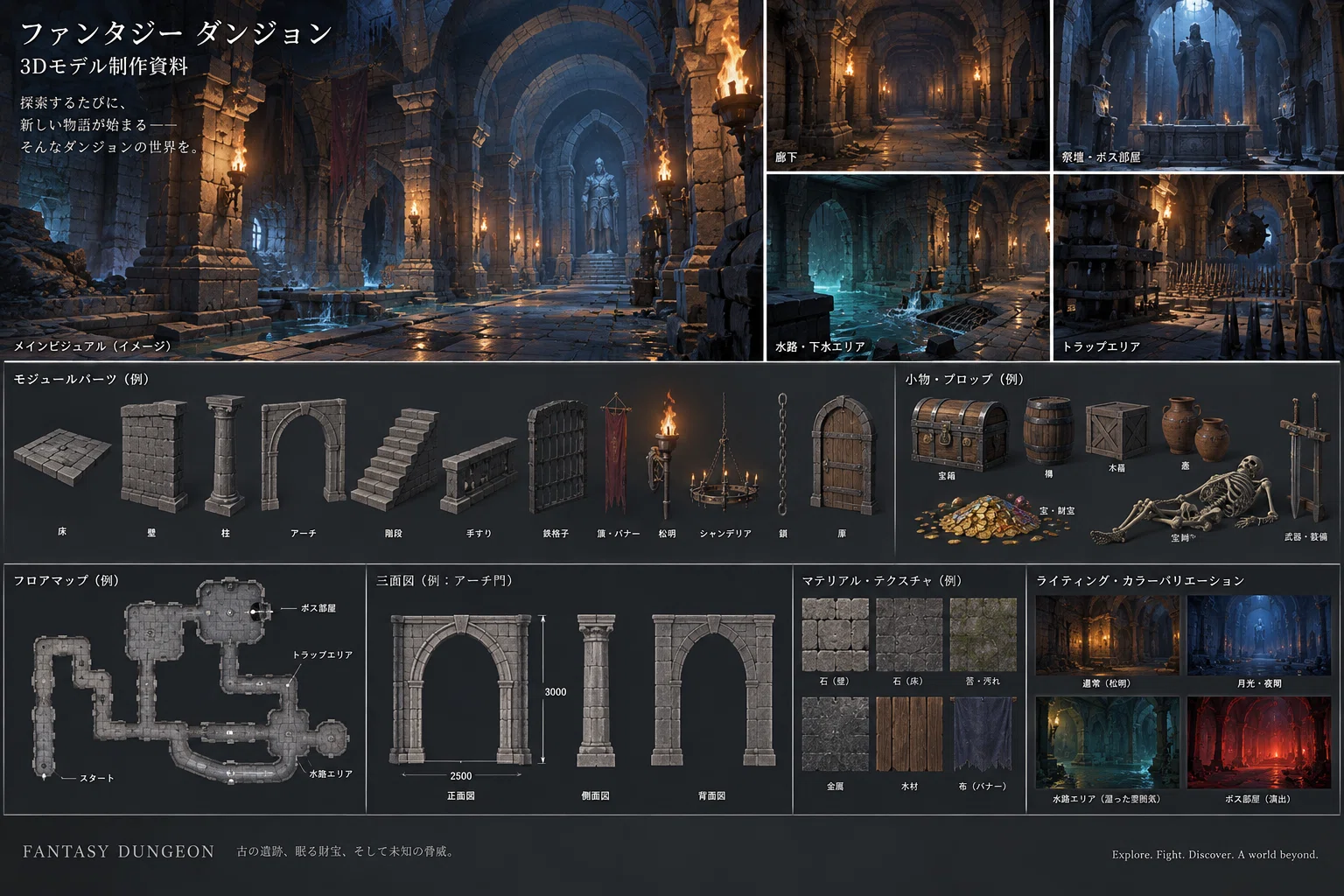Viewport: 1344px width, 896px height.
Task: Click the flaming wall torch module
Action: [x=664, y=455]
